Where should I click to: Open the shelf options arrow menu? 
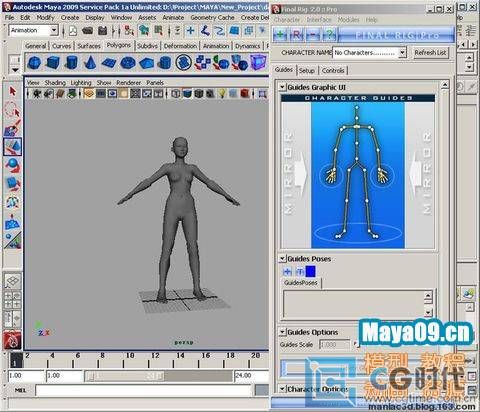point(15,70)
